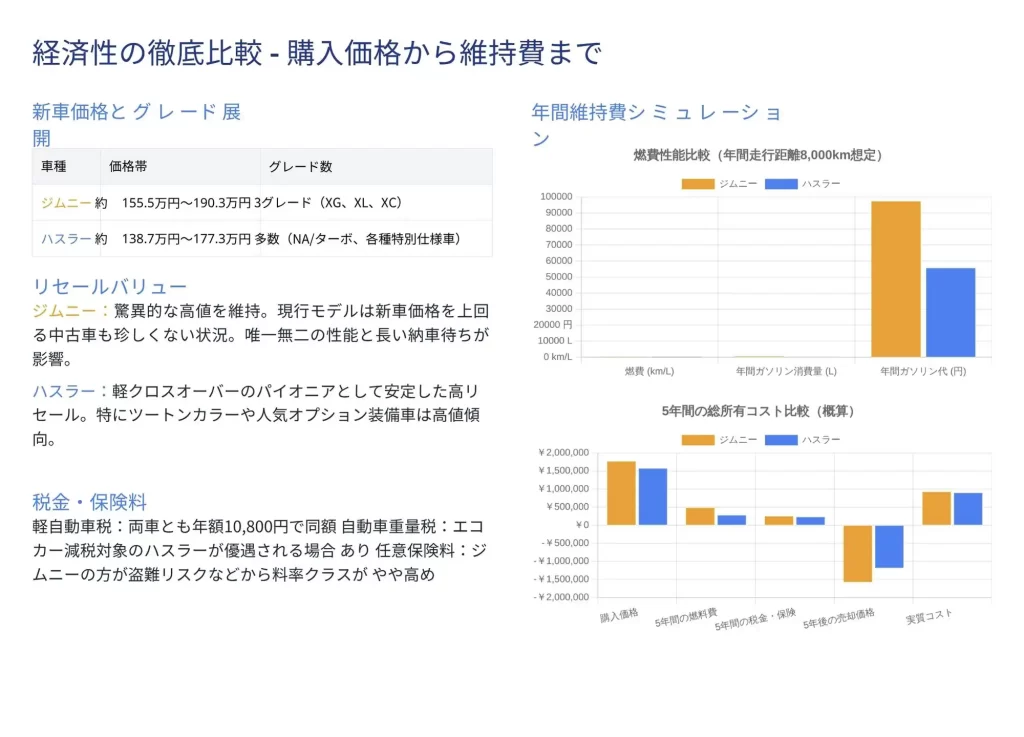1024x737 pixels.
Task: Click the ハスラー row name in price table
Action: click(x=66, y=239)
